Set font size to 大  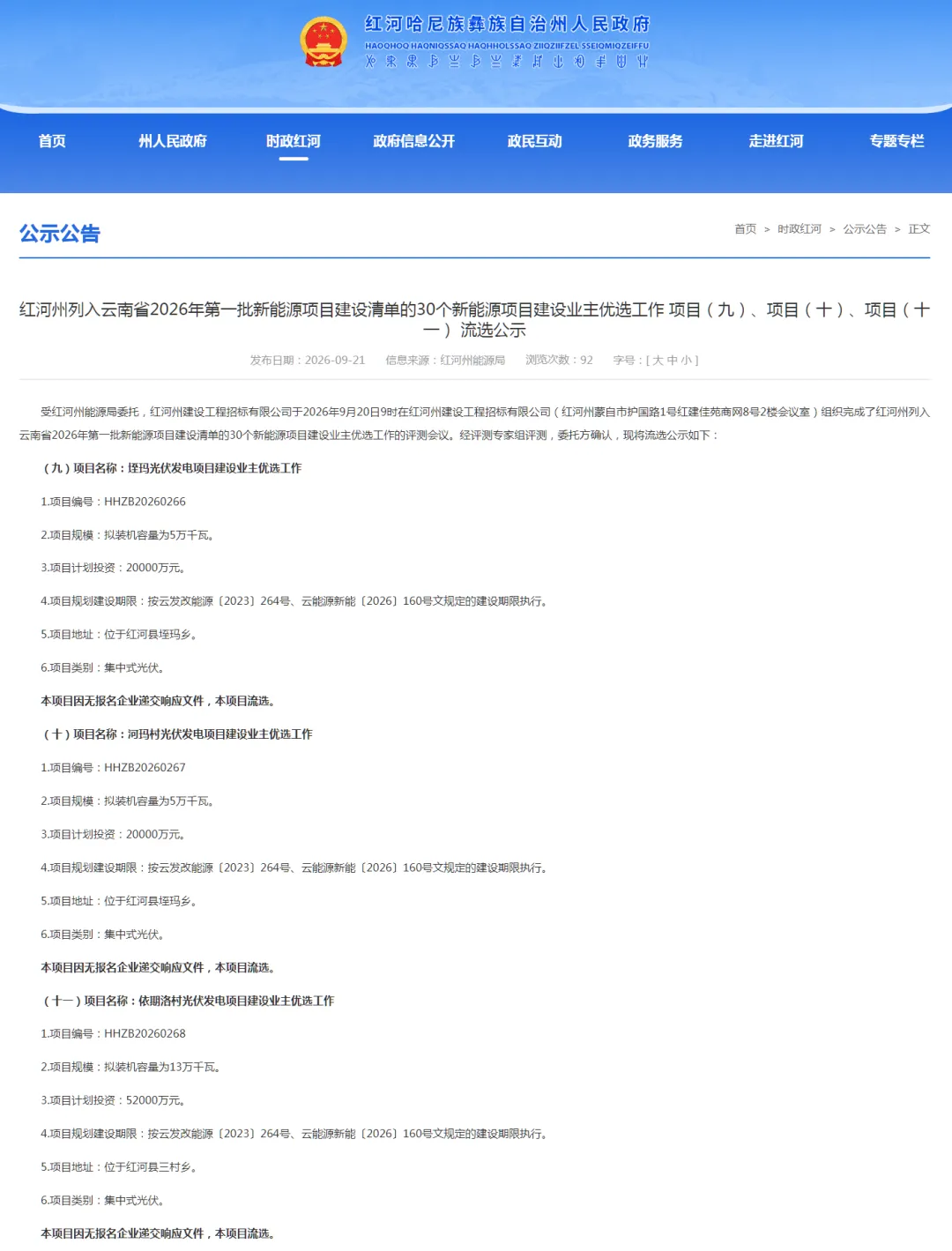658,361
